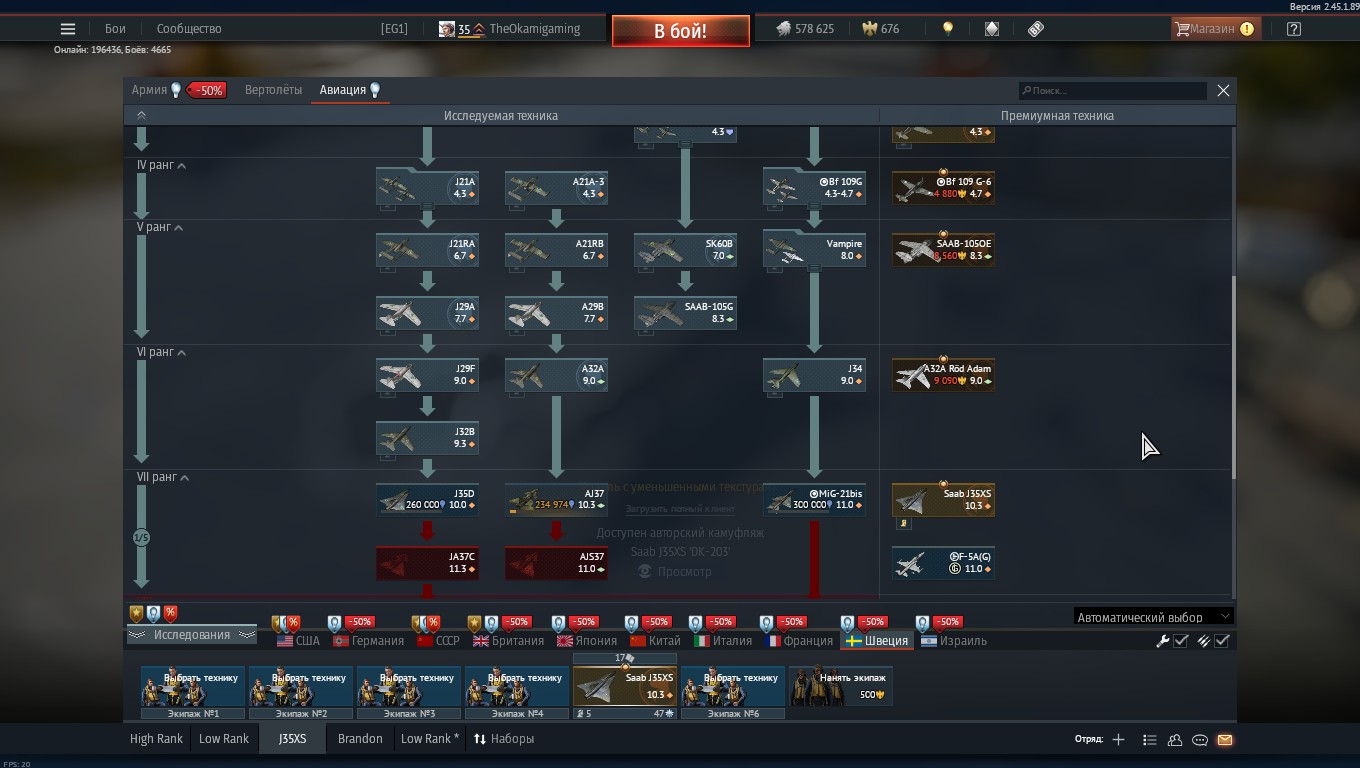The image size is (1360, 768).
Task: Open the main hamburger menu
Action: [68, 29]
